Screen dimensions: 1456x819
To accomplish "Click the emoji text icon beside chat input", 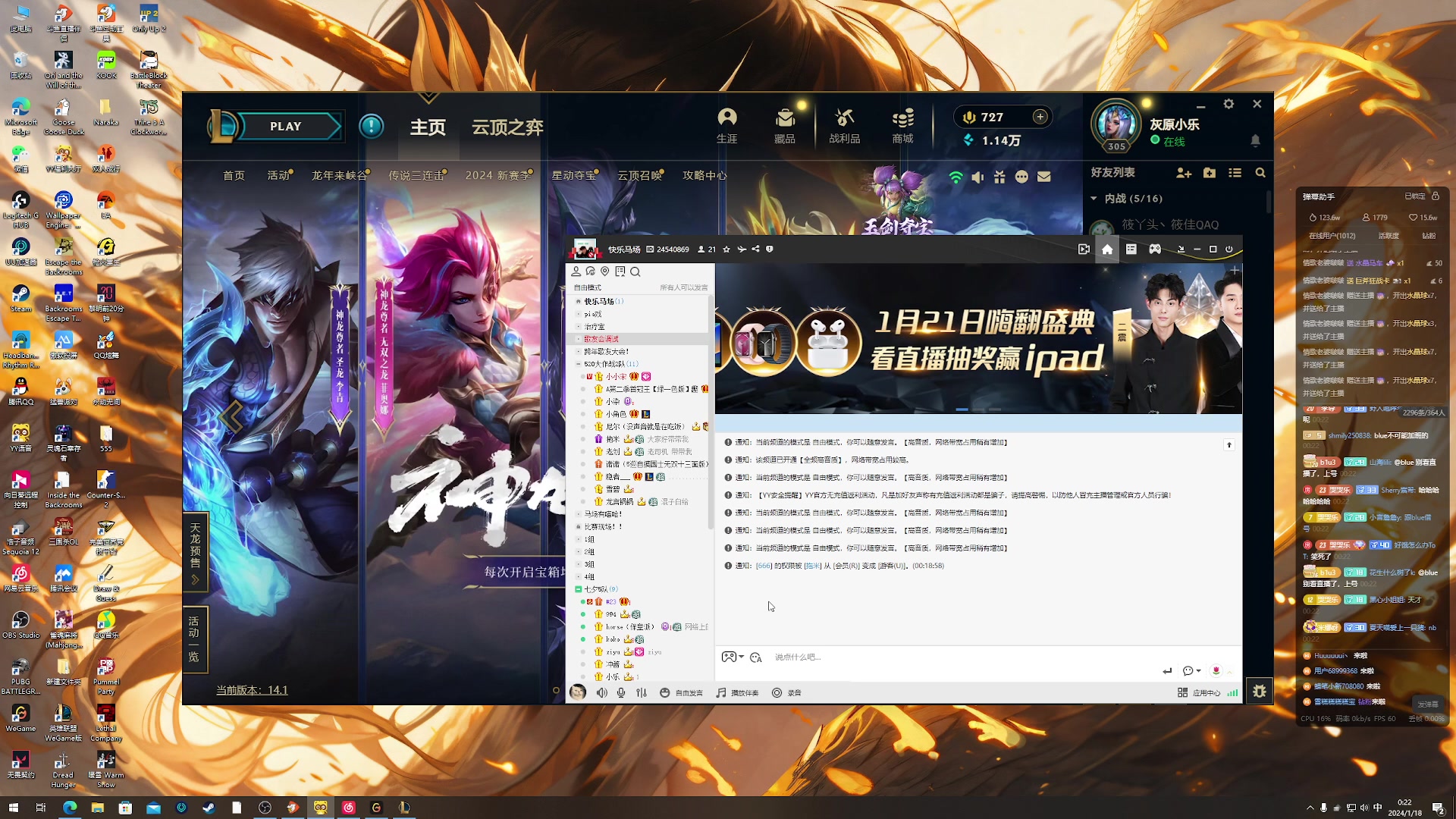I will tap(755, 657).
